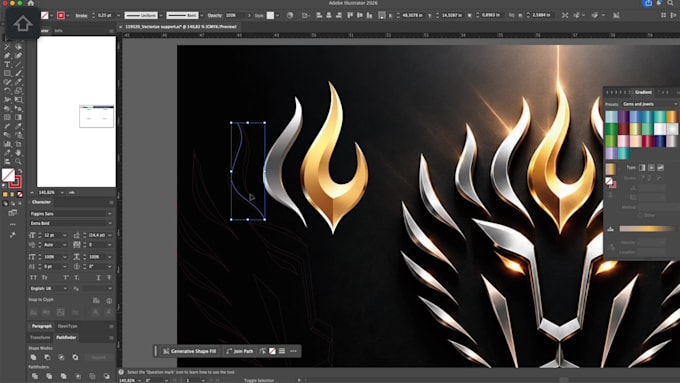Click Minus Back pathfinder icon
Image resolution: width=680 pixels, height=383 pixels.
click(x=106, y=376)
